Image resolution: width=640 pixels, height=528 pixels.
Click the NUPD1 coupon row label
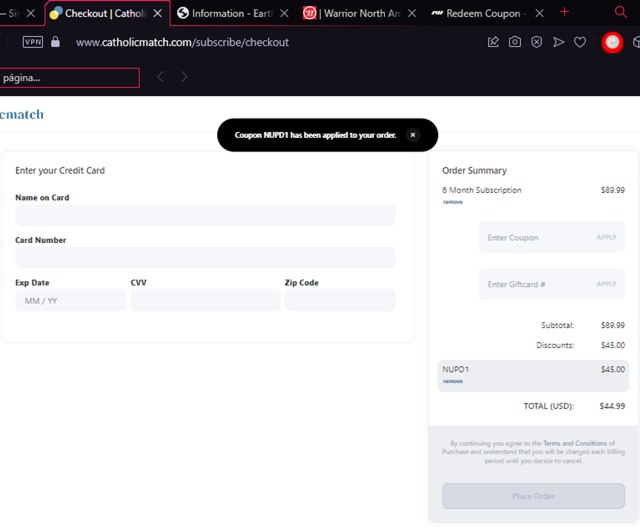(456, 369)
